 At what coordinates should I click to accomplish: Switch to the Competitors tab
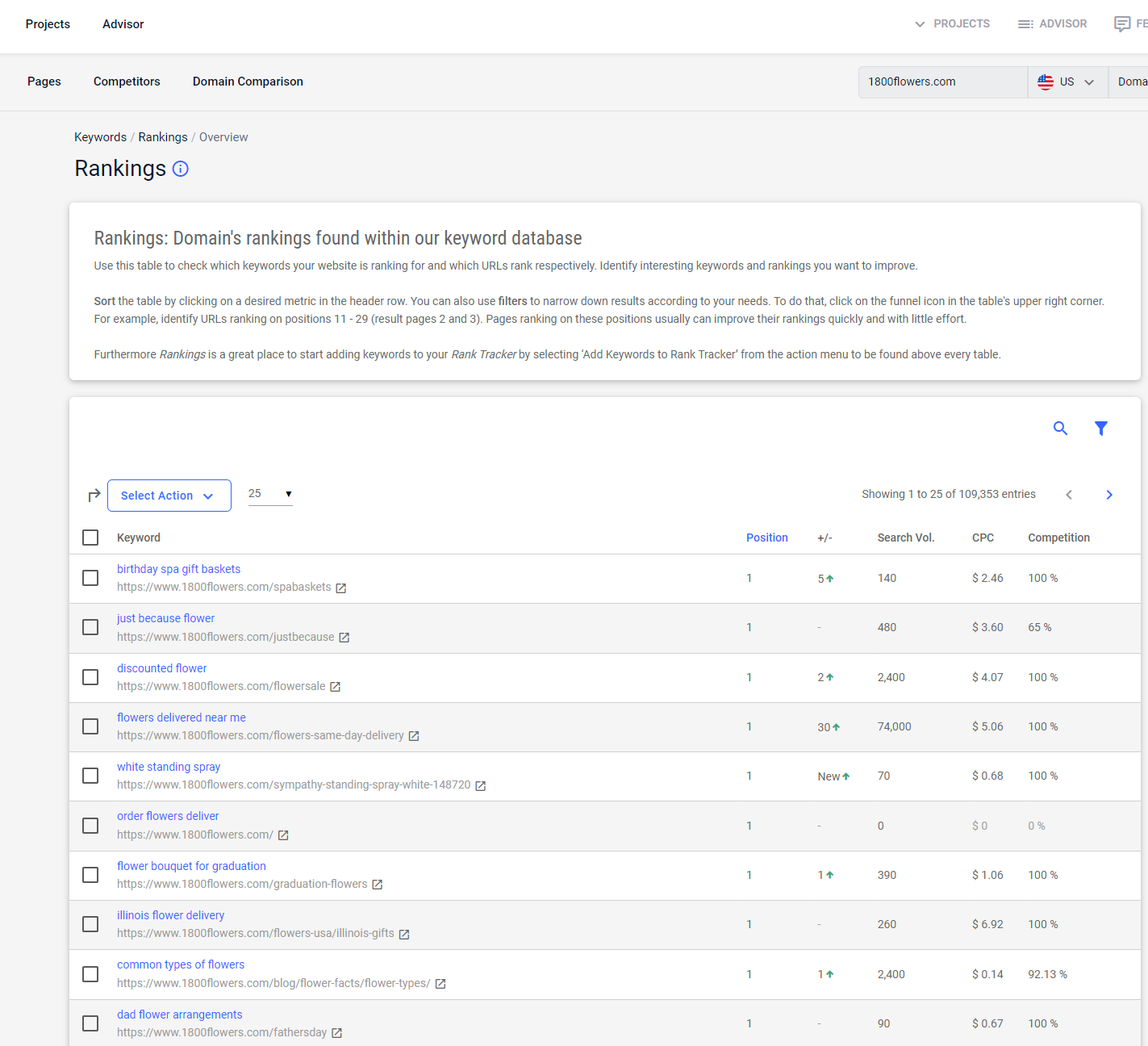pyautogui.click(x=127, y=82)
